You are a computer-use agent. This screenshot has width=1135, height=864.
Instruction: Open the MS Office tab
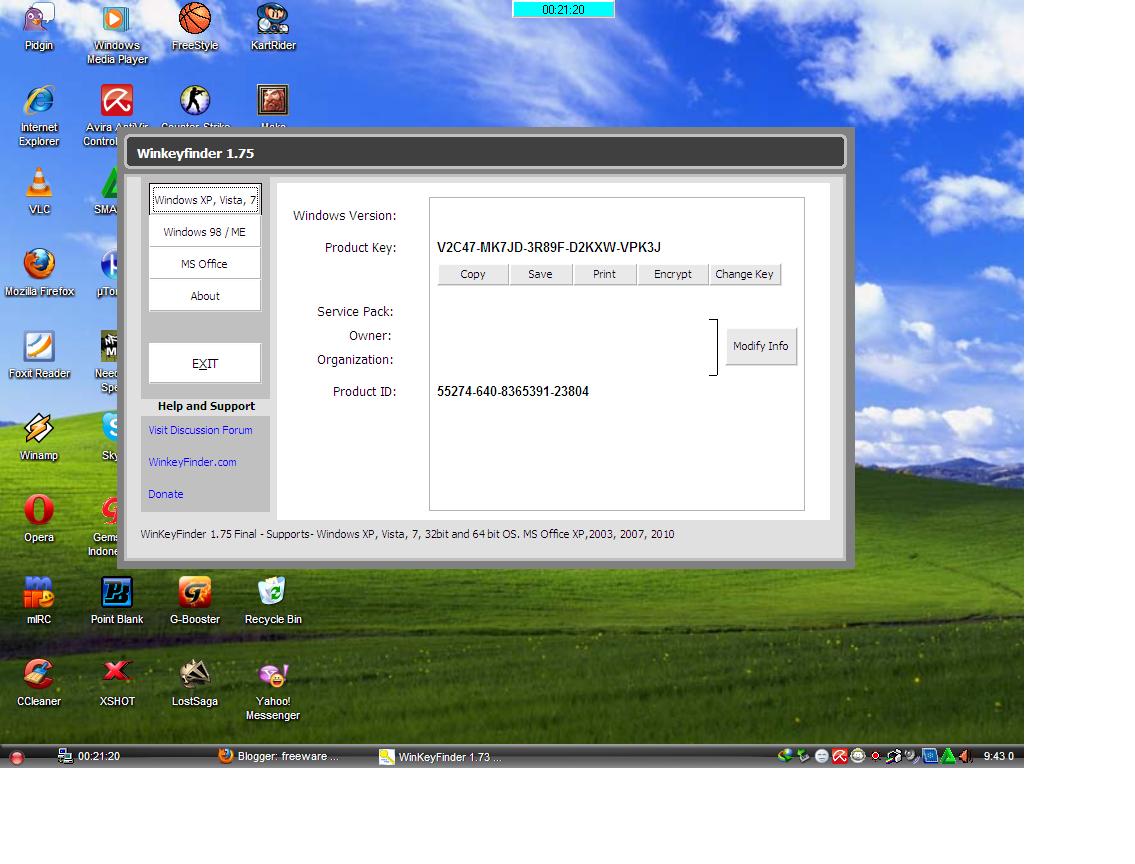[205, 263]
